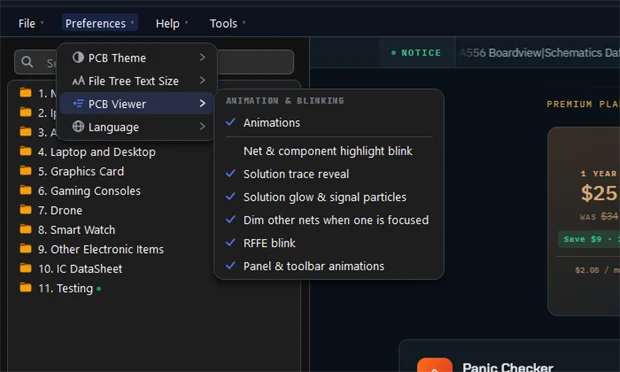This screenshot has width=620, height=372.
Task: Open the File menu dropdown arrow
Action: (x=42, y=23)
